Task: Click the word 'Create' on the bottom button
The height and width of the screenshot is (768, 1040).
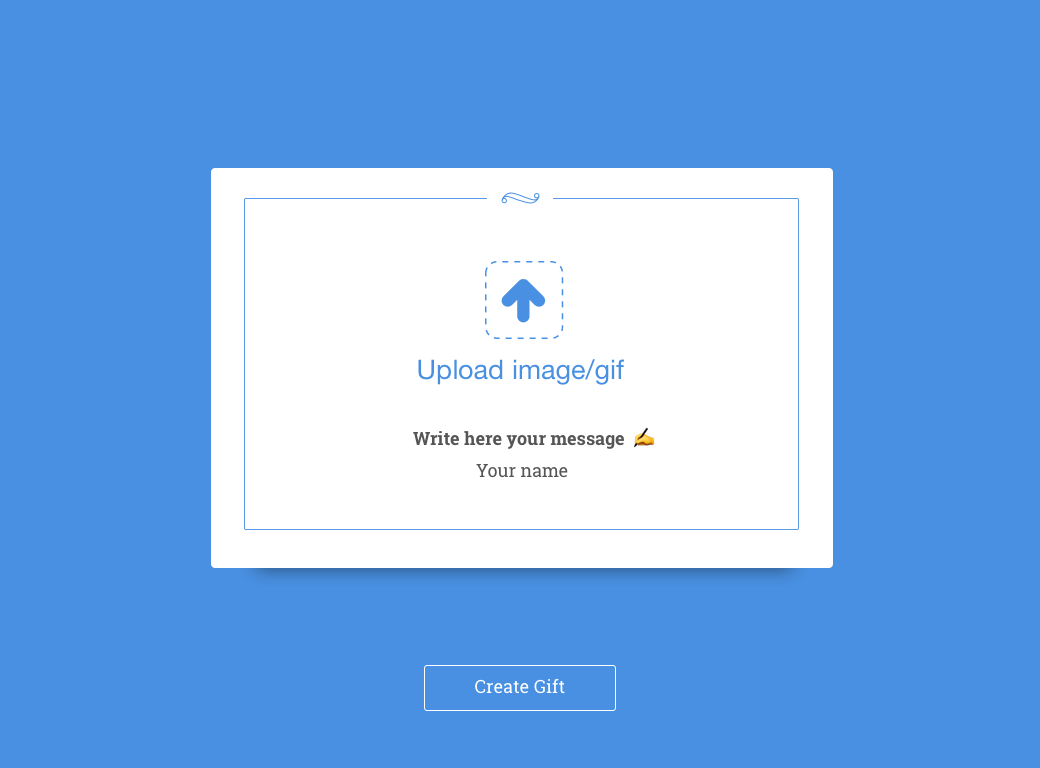Action: (x=501, y=687)
